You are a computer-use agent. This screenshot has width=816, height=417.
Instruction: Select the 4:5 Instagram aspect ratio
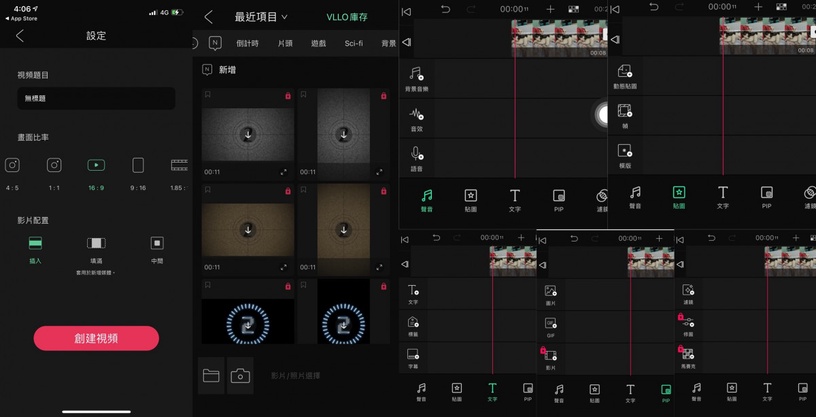click(12, 174)
